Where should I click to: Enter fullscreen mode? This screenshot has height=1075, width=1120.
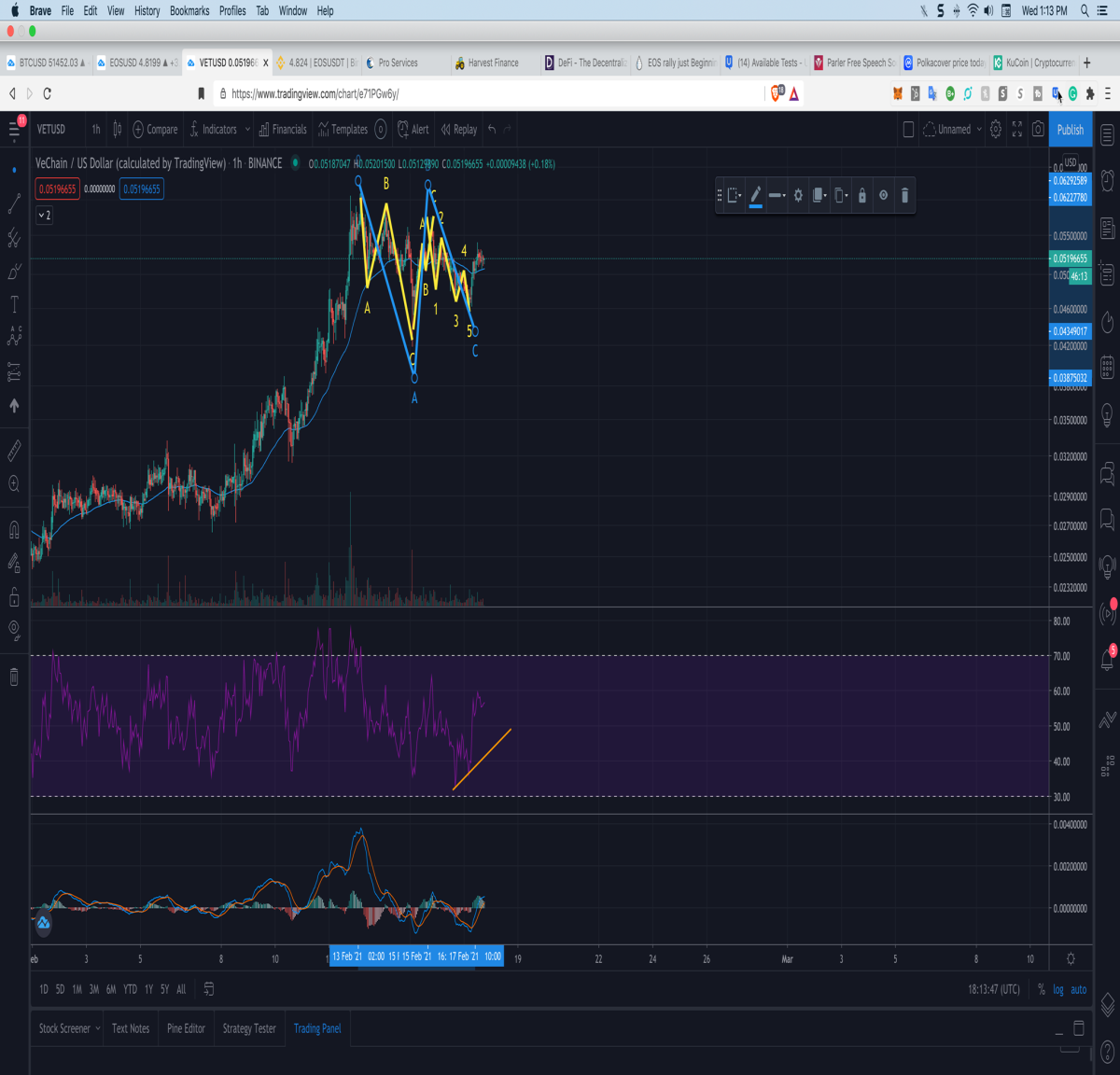click(x=1017, y=130)
